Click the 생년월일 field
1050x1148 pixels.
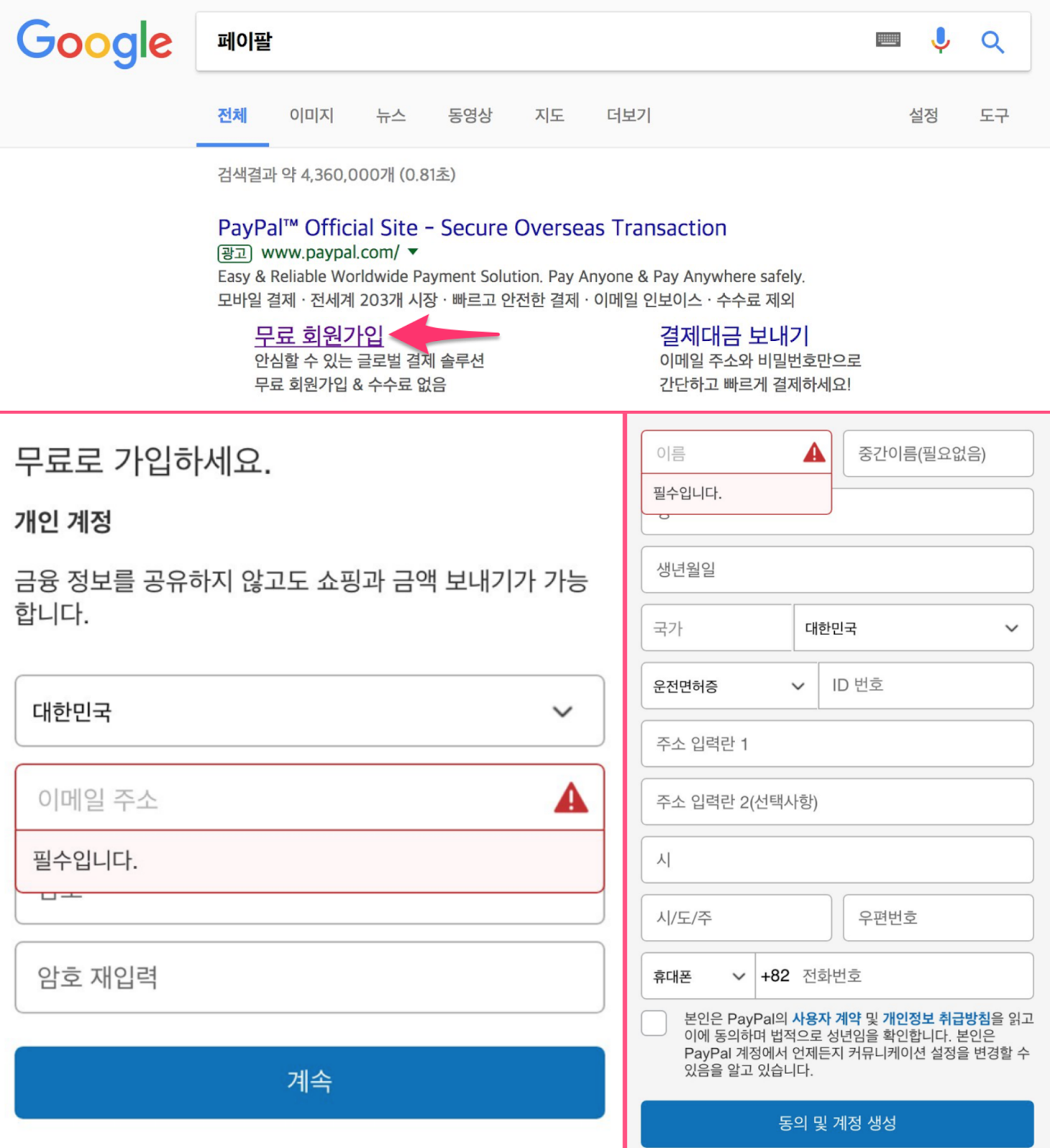[837, 570]
